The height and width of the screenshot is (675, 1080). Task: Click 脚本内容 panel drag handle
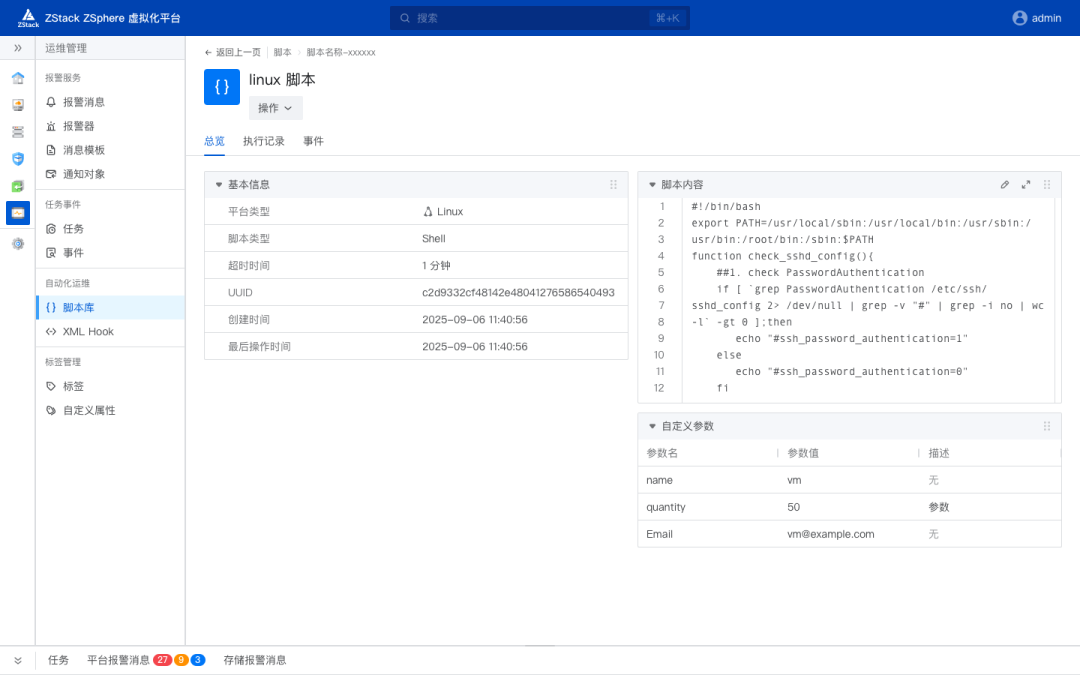point(1047,185)
